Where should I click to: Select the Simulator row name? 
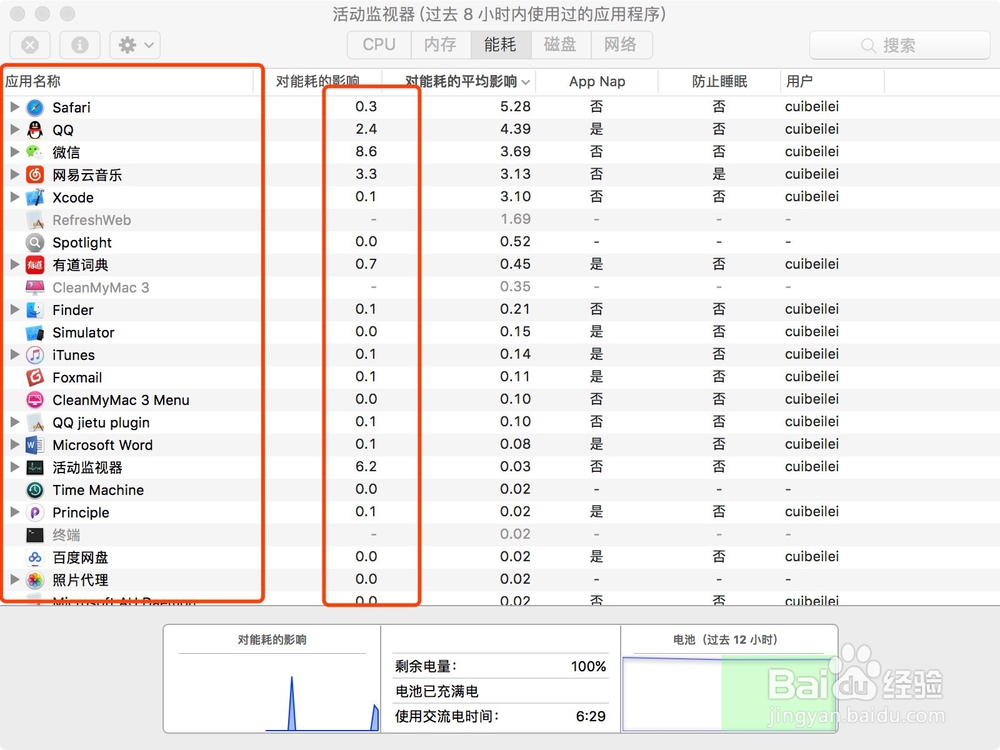click(84, 332)
